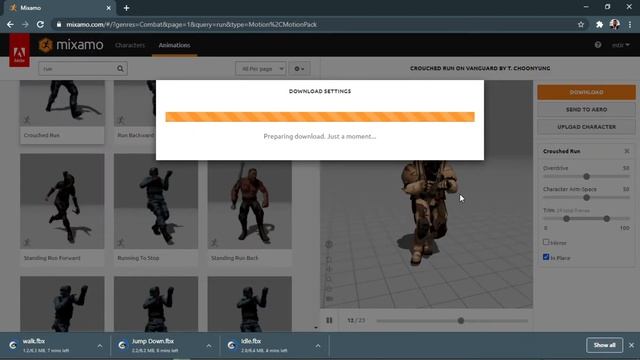This screenshot has width=640, height=360.
Task: Click the Upload Character button
Action: pos(586,127)
